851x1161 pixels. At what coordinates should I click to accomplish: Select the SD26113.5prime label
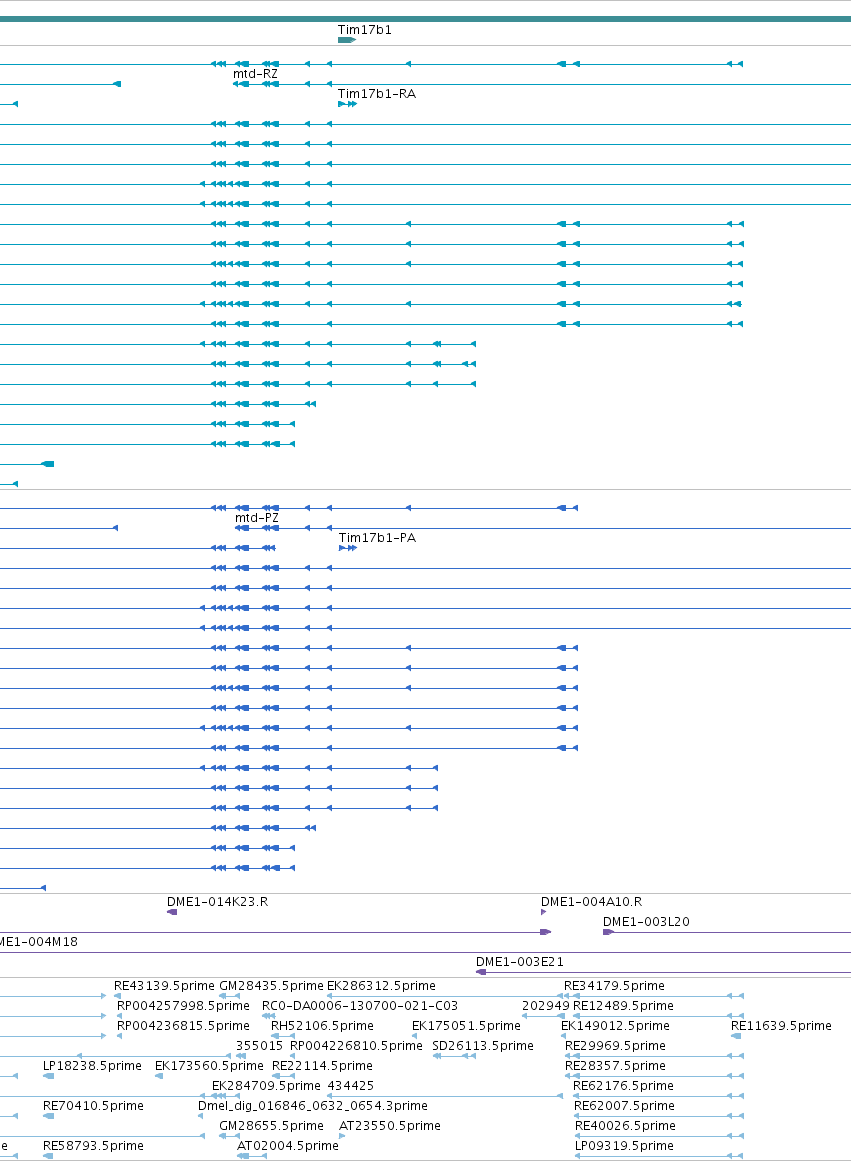pyautogui.click(x=483, y=1046)
